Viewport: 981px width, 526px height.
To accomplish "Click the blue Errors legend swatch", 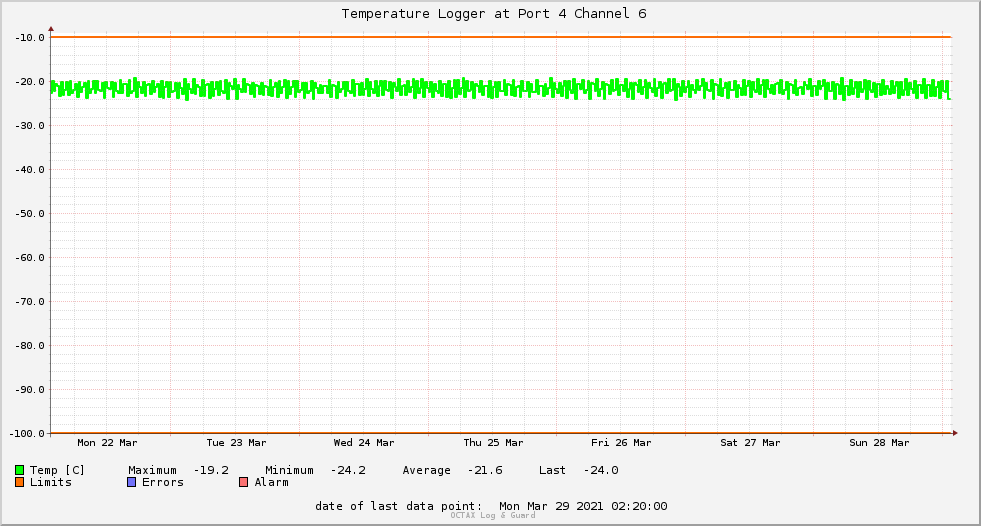I will 131,482.
